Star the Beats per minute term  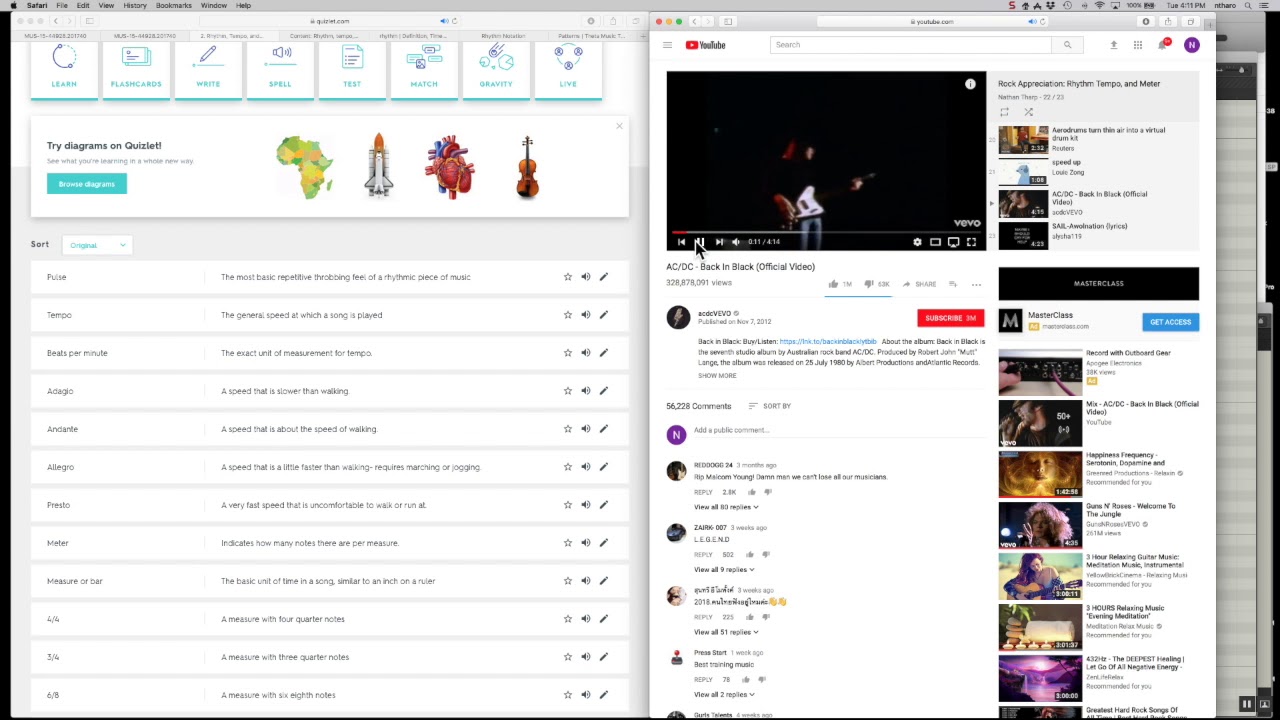(567, 353)
